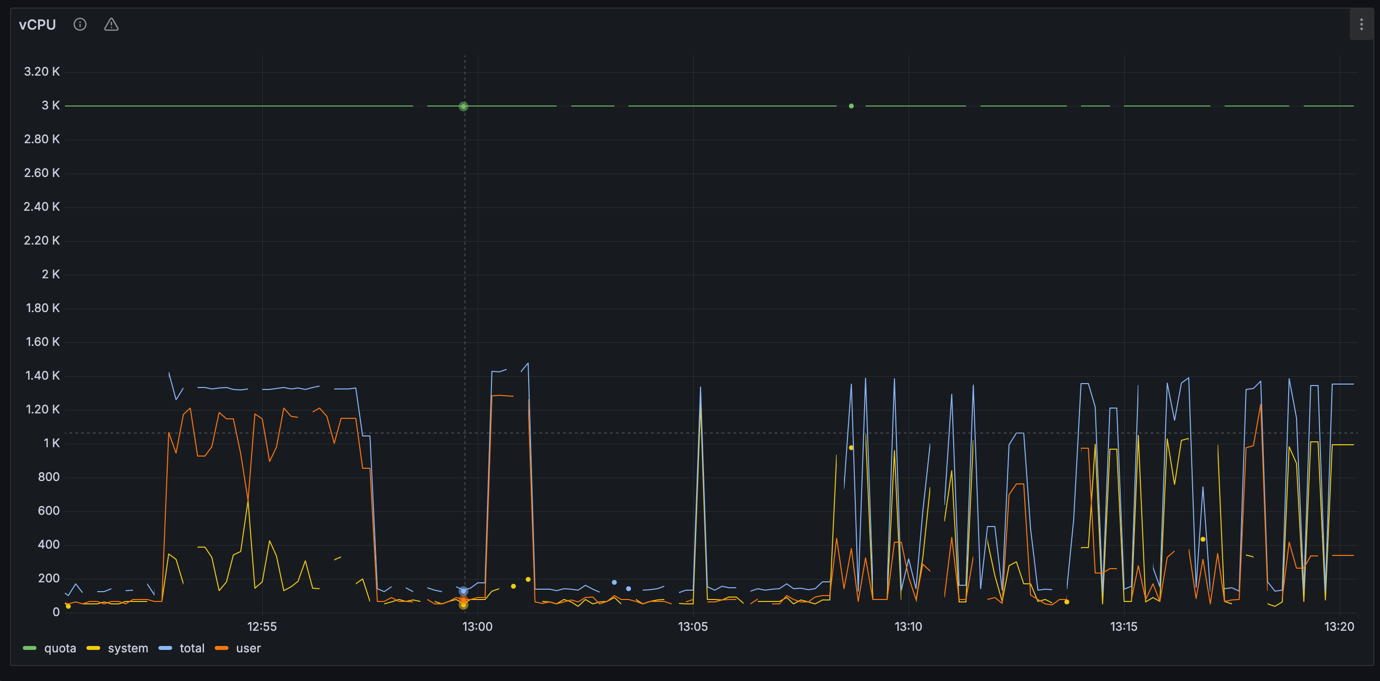Click the isolated green quota dot near 13:09
This screenshot has width=1380, height=681.
coord(851,106)
